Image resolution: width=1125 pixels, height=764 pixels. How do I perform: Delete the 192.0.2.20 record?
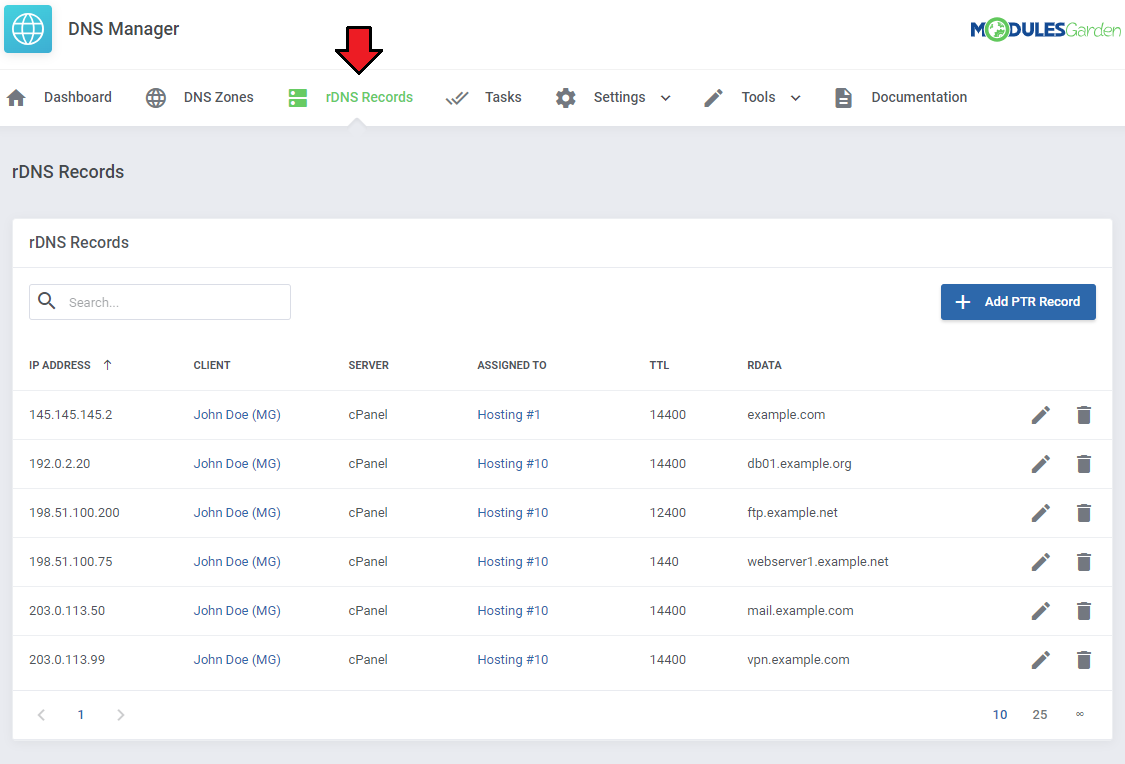coord(1084,464)
